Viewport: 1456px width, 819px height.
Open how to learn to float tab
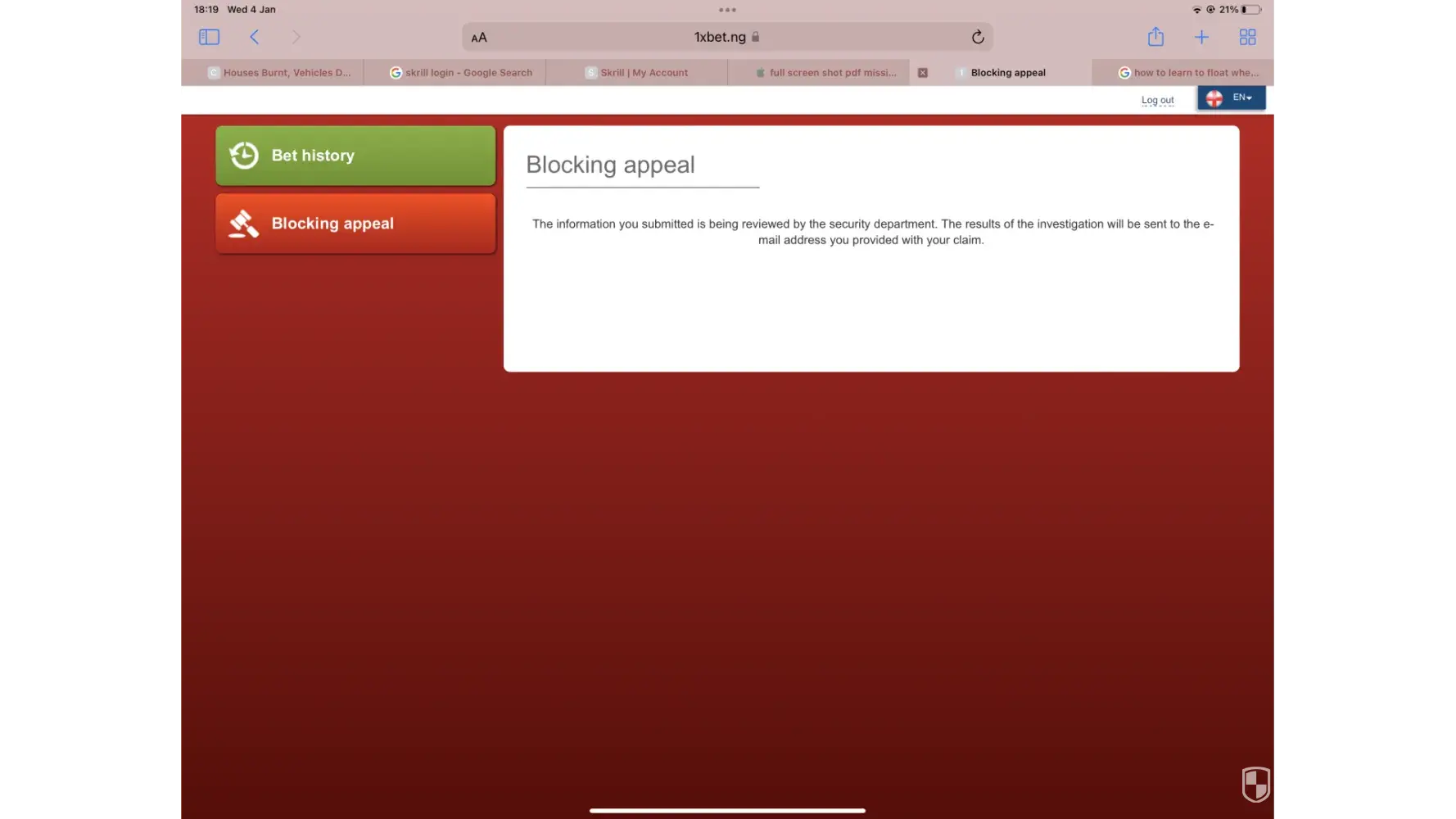coord(1188,73)
